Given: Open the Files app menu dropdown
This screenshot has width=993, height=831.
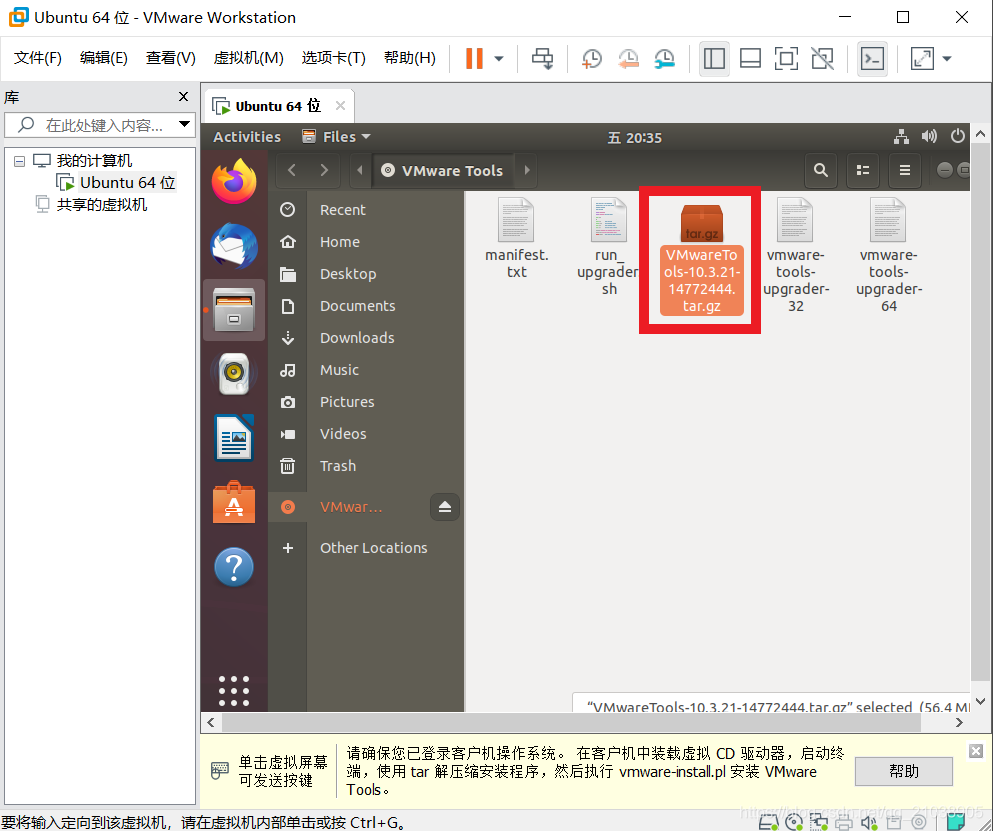Looking at the screenshot, I should 336,137.
